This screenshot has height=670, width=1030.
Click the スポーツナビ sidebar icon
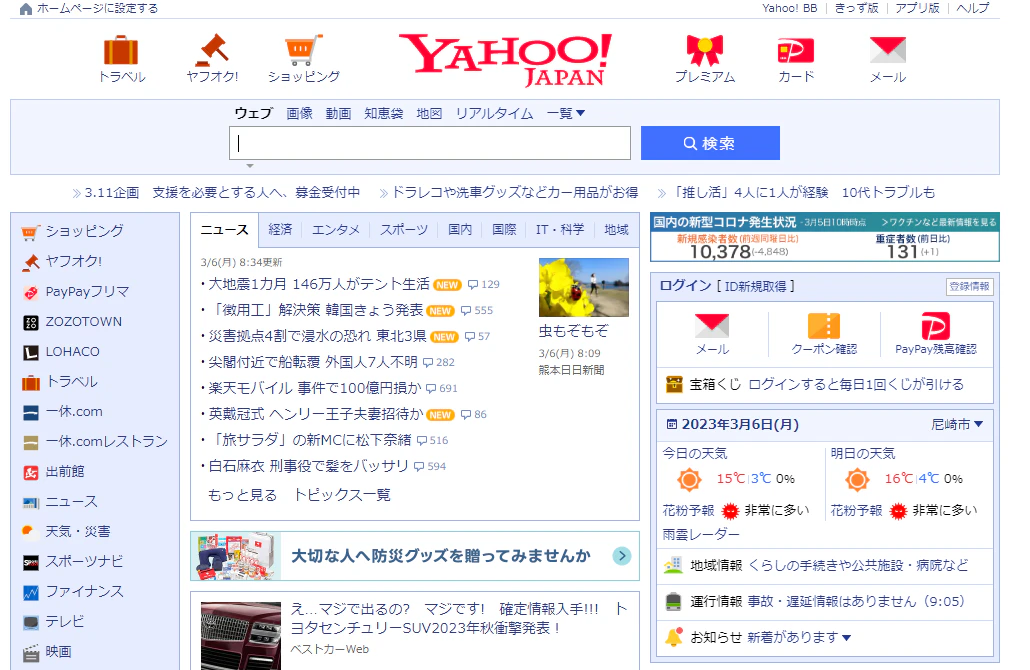click(31, 563)
